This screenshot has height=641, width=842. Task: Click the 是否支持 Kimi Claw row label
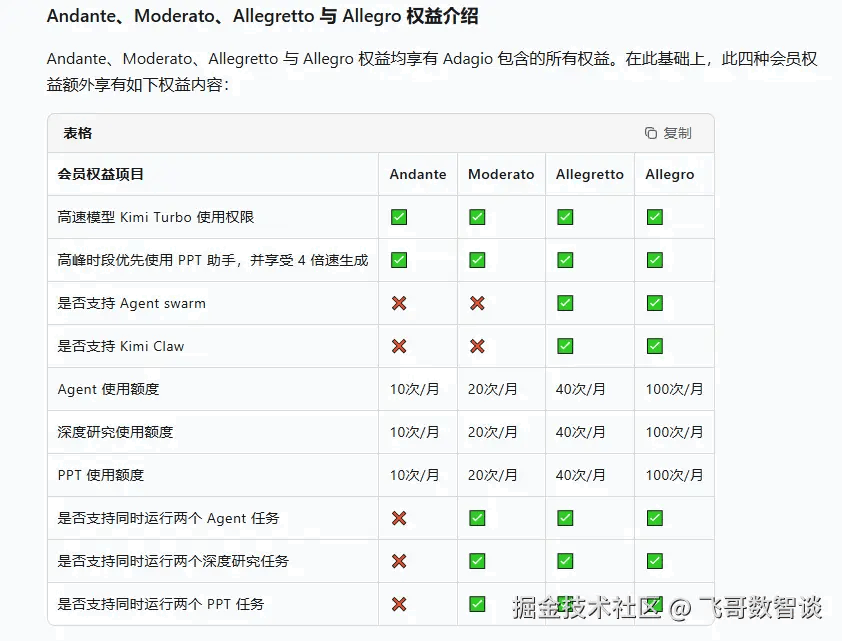[x=121, y=346]
